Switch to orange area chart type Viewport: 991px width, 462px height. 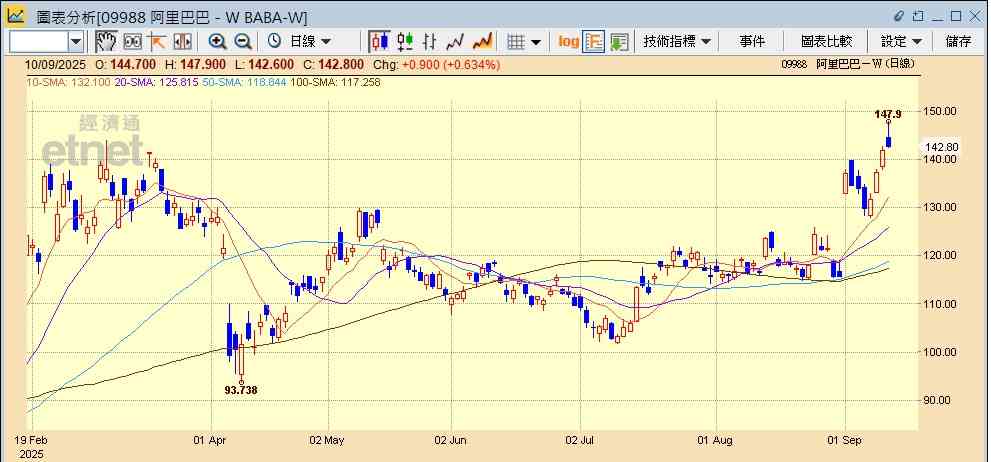tap(482, 42)
